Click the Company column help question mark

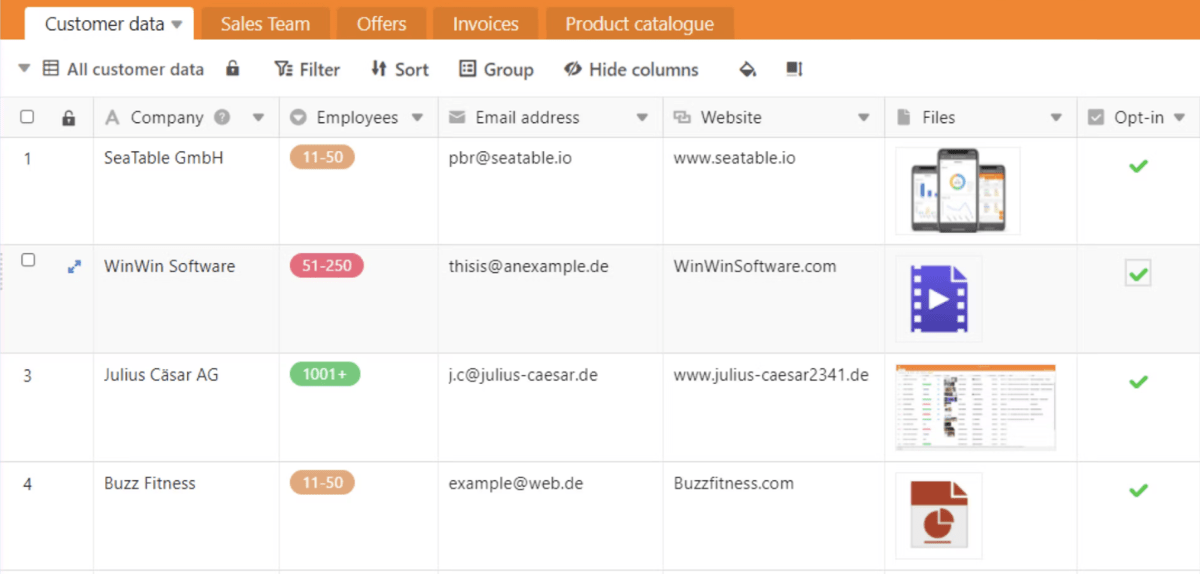222,117
